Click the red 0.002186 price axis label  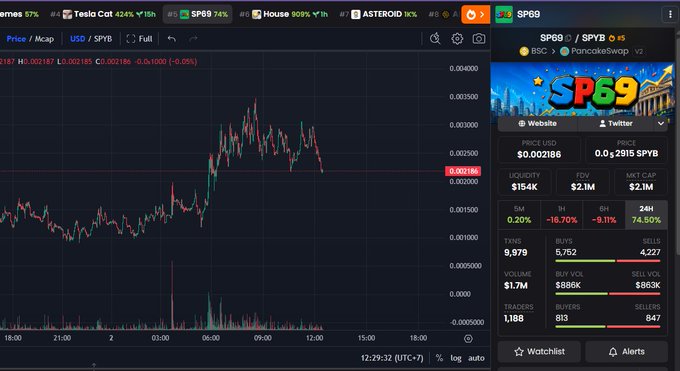463,171
